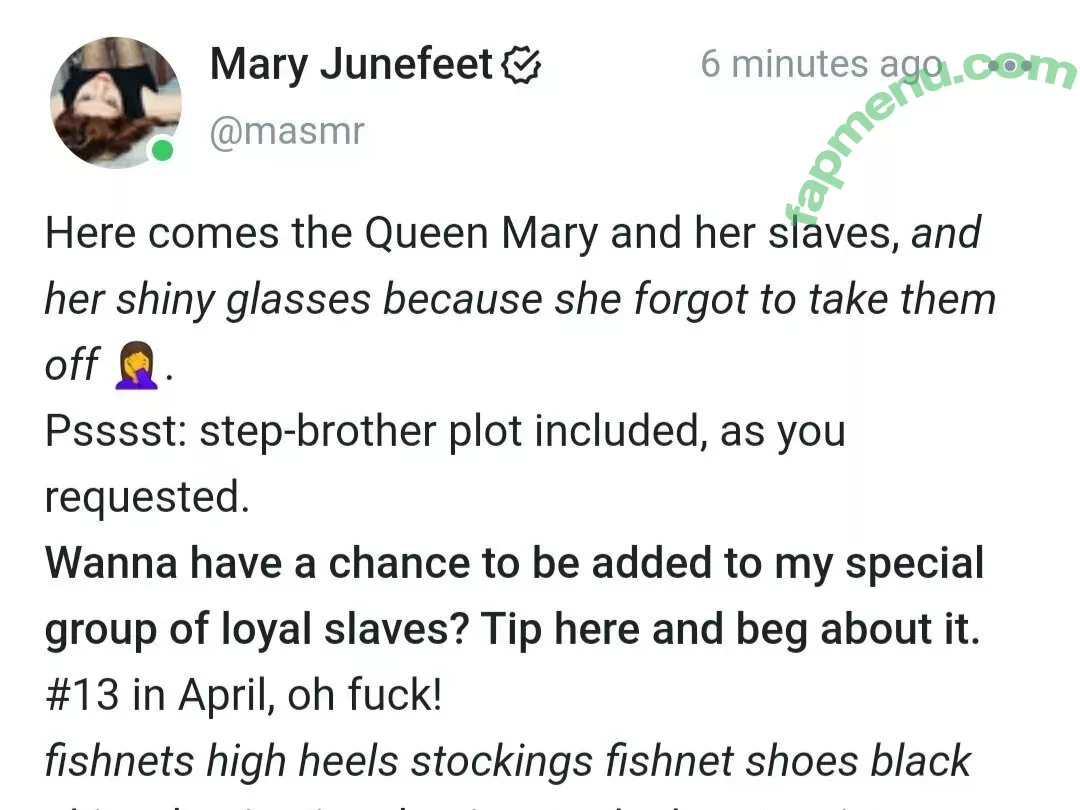Select the 'fishnets' tag word
The height and width of the screenshot is (810, 1080).
point(120,760)
